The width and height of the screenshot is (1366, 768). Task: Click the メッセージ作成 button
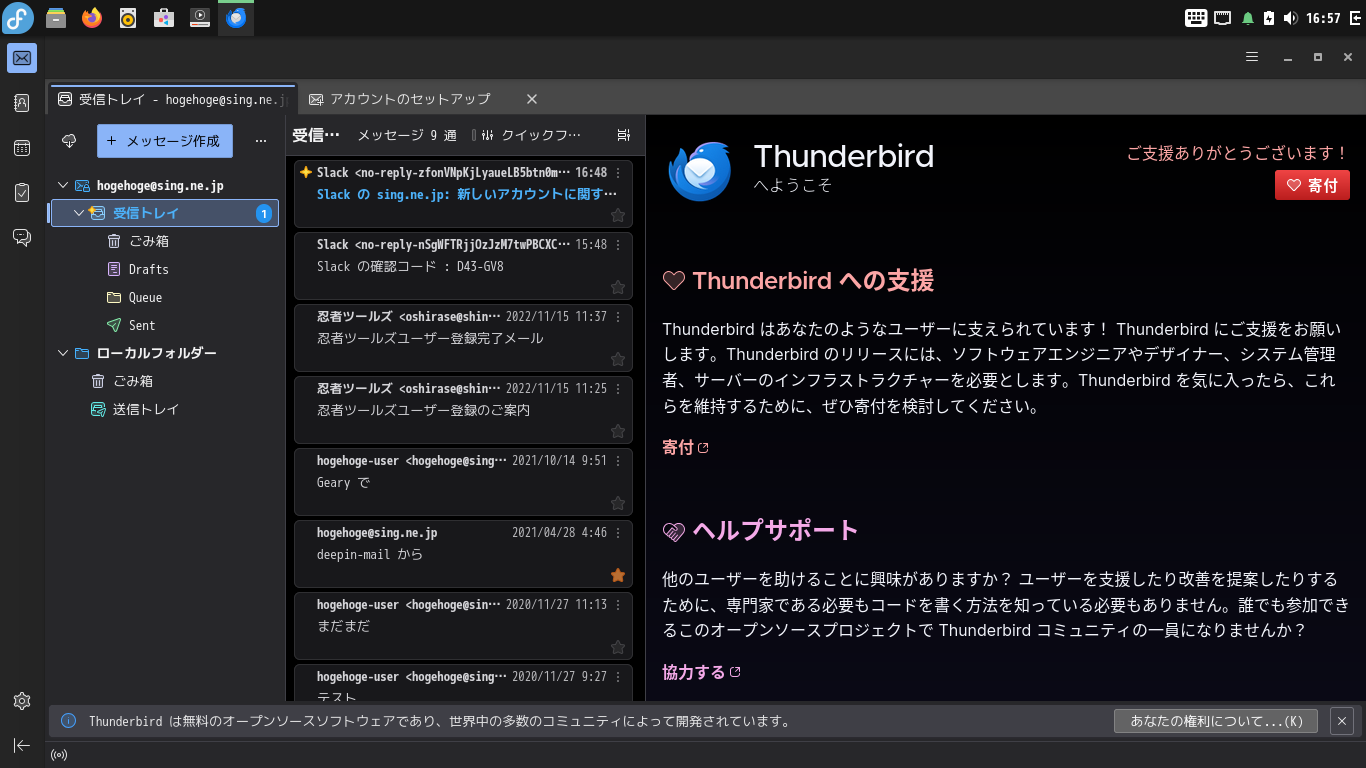tap(165, 141)
